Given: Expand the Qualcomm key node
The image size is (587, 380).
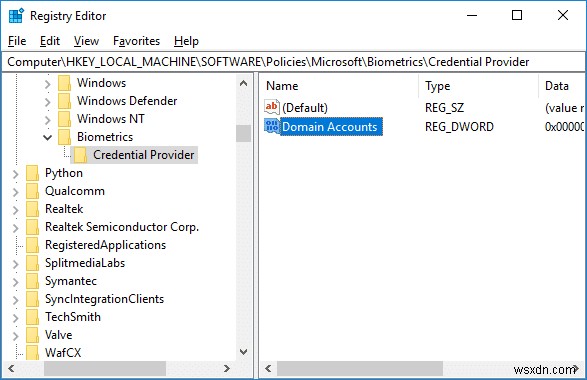Looking at the screenshot, I should pos(16,192).
